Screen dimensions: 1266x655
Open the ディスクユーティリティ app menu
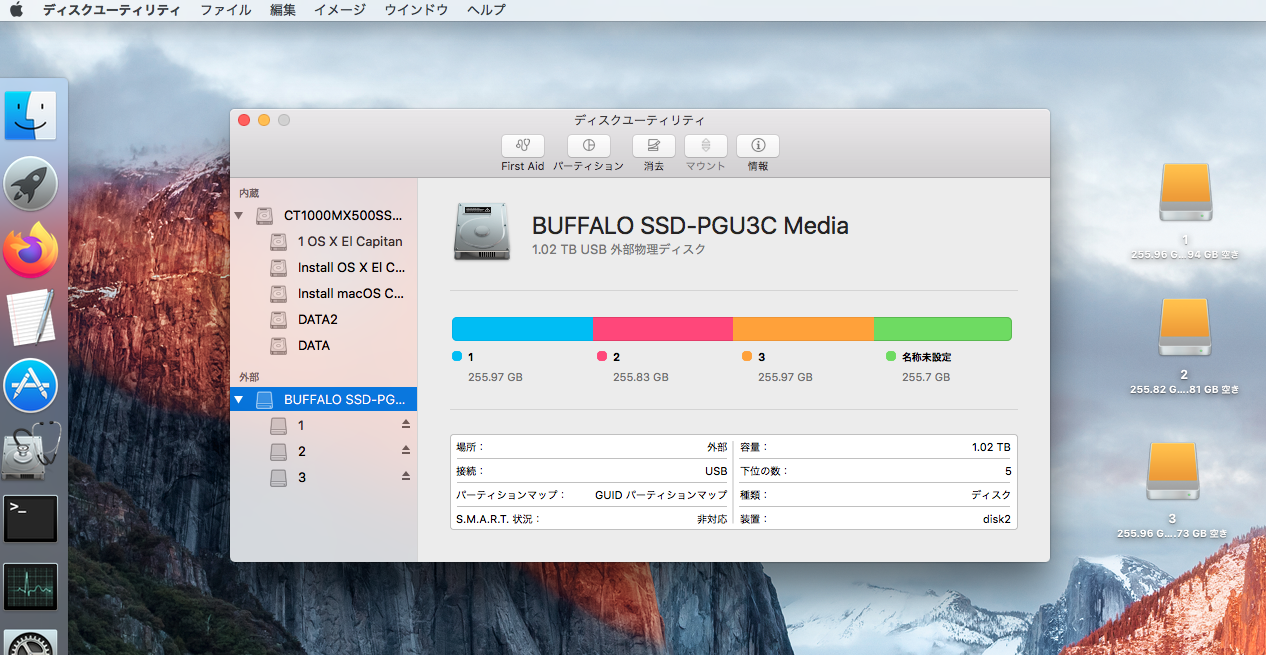coord(112,10)
